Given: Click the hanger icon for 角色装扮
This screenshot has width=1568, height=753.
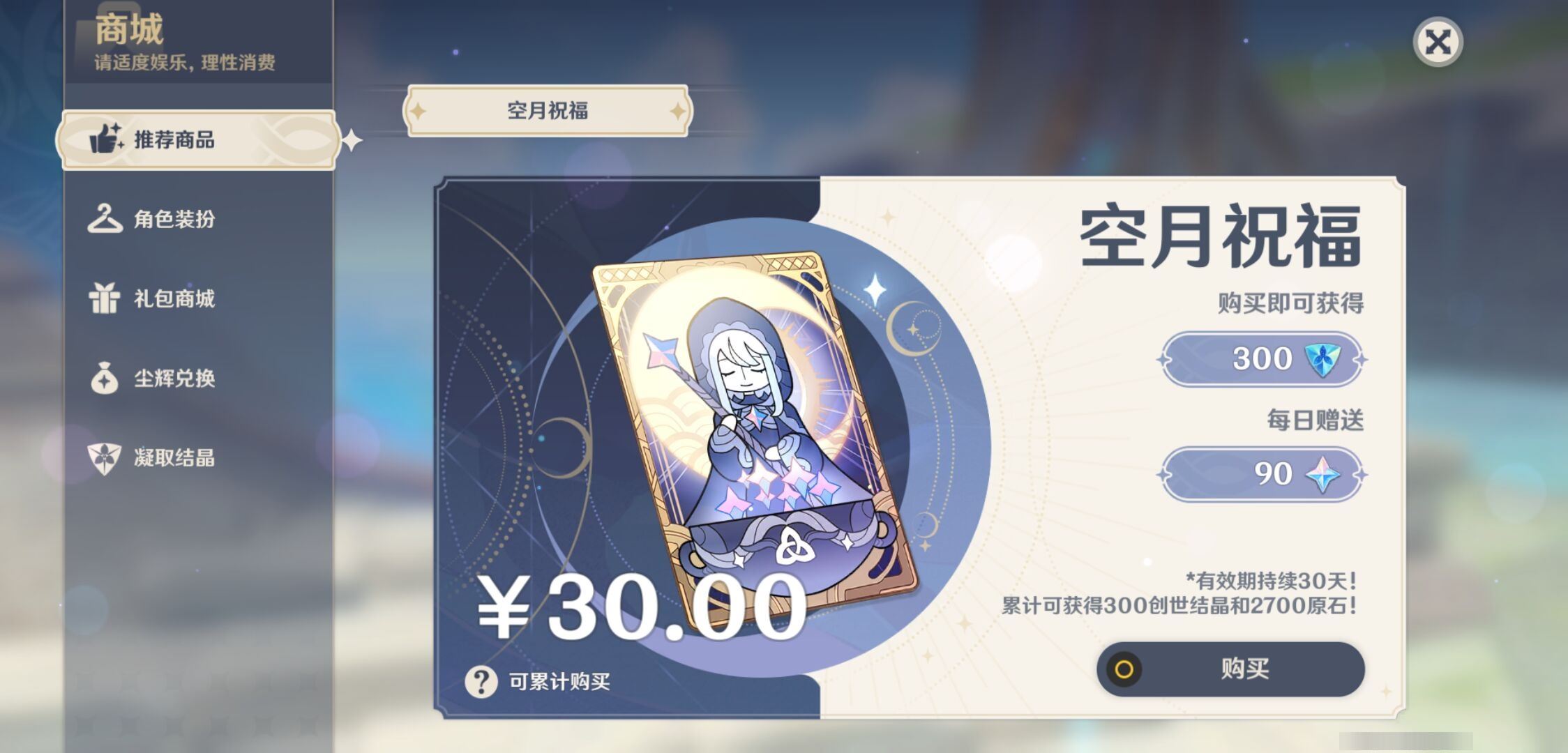Looking at the screenshot, I should point(105,218).
